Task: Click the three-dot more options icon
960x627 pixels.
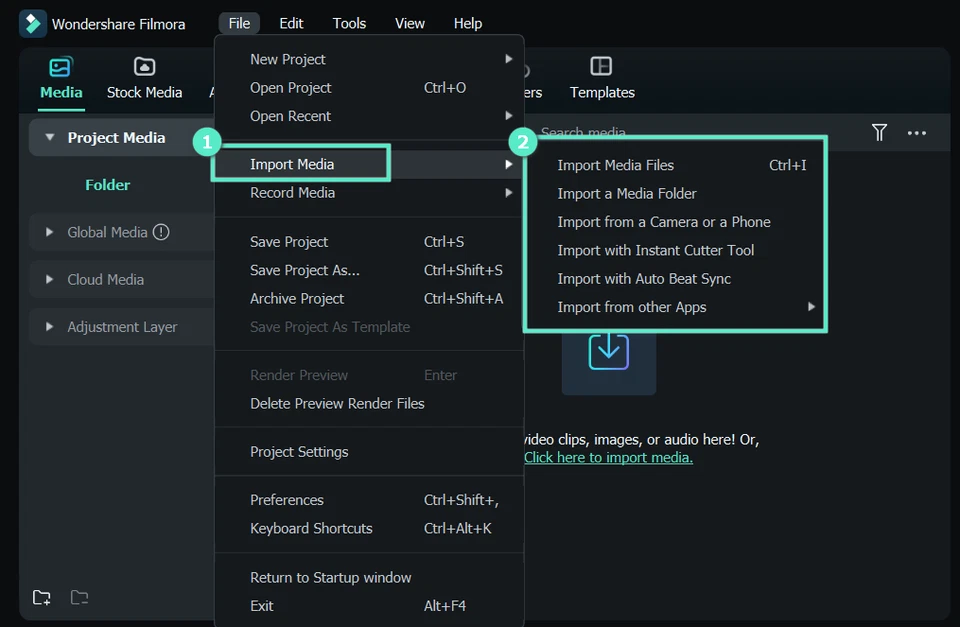Action: click(917, 132)
